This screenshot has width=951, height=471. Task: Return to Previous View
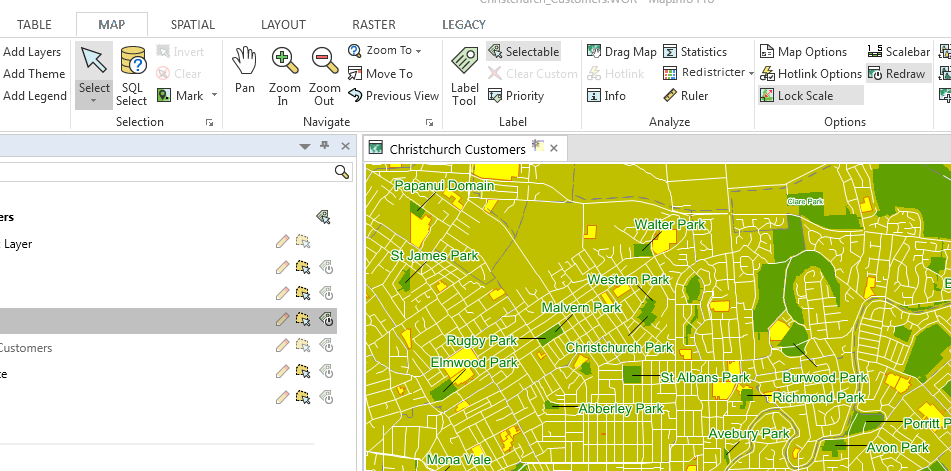(x=393, y=96)
